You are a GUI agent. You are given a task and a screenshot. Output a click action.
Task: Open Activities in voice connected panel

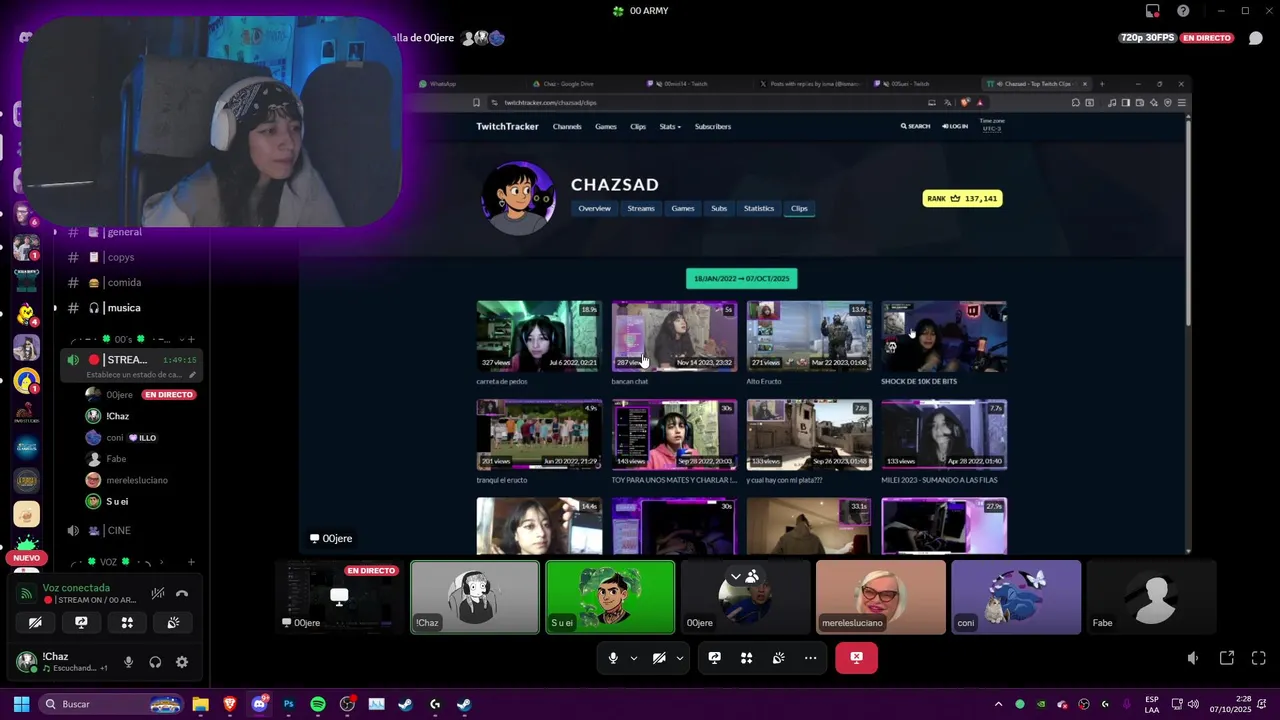127,622
